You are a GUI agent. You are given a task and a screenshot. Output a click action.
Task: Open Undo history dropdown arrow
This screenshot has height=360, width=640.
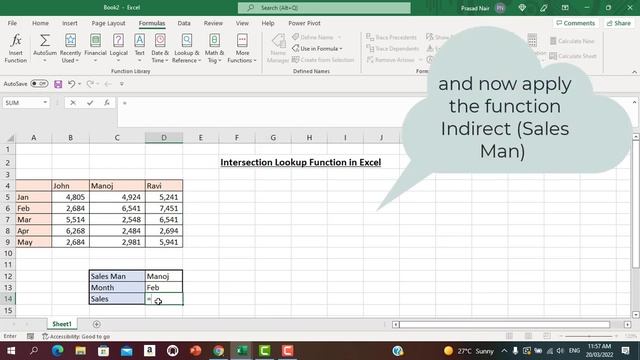tap(80, 84)
